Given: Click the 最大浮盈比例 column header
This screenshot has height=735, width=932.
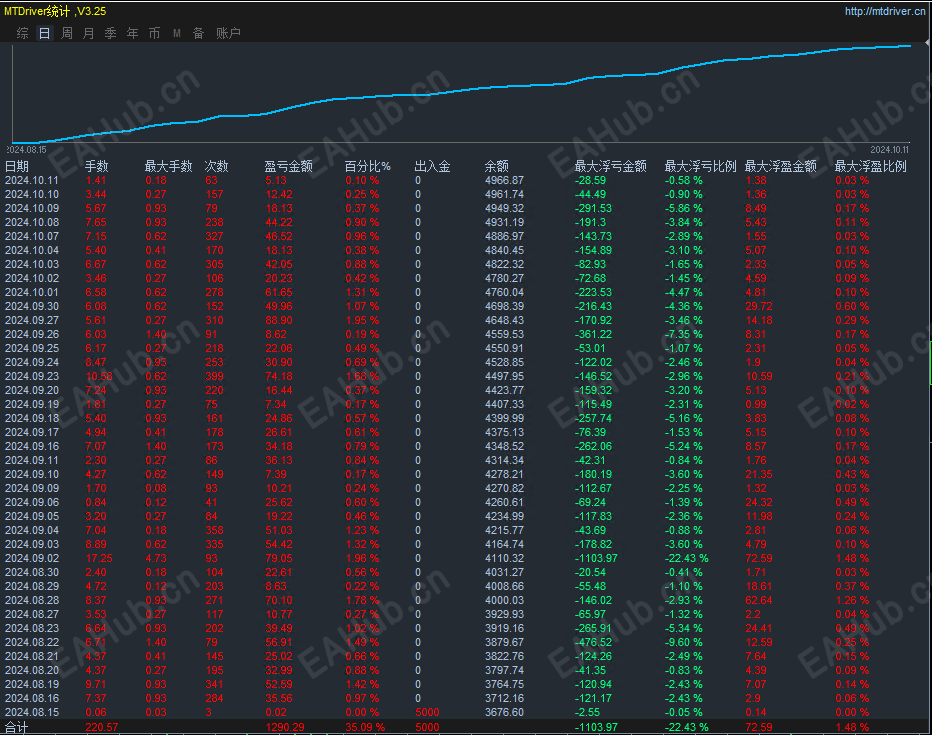Looking at the screenshot, I should [870, 166].
